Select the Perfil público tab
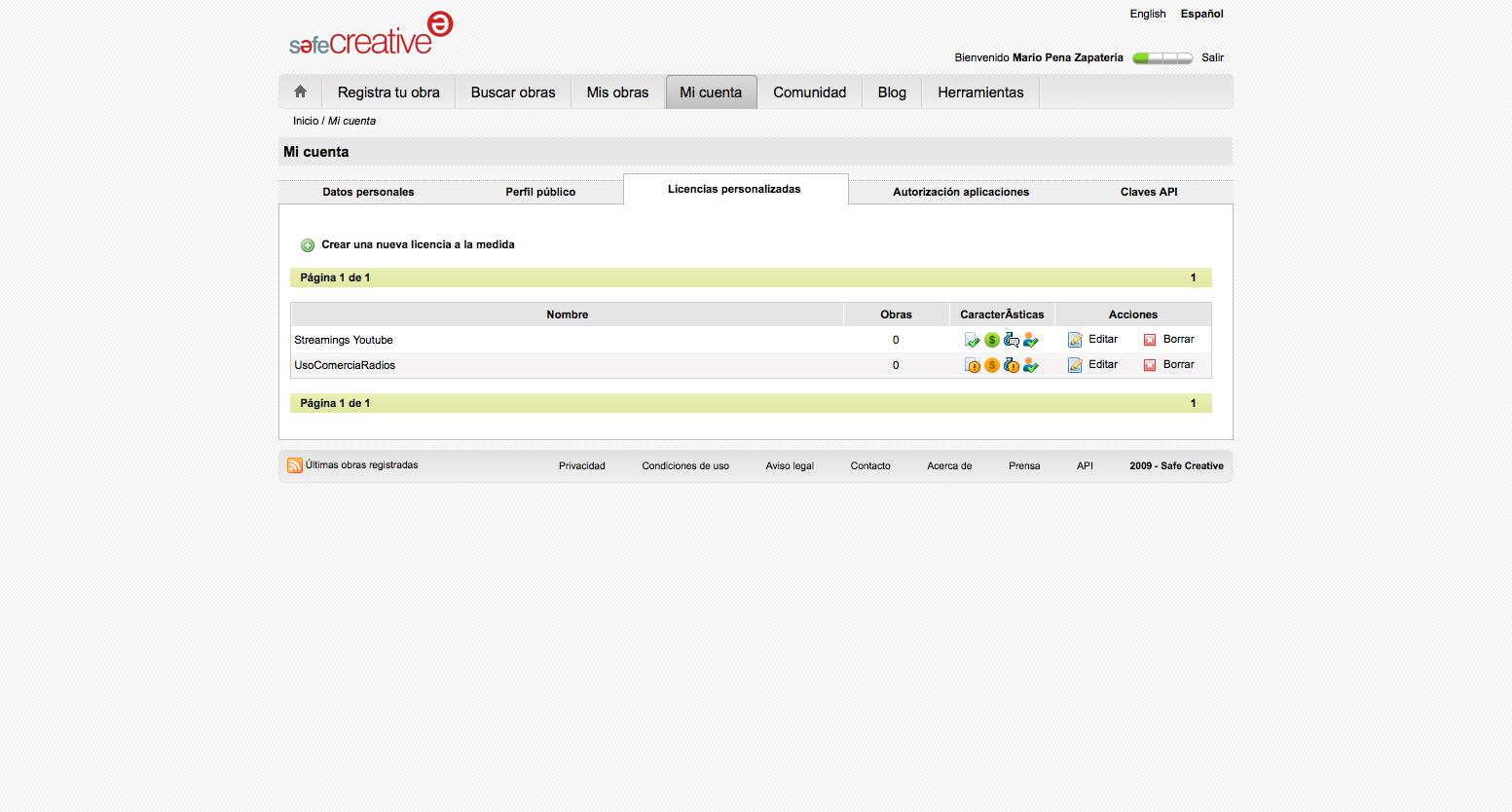Image resolution: width=1512 pixels, height=812 pixels. pos(540,192)
